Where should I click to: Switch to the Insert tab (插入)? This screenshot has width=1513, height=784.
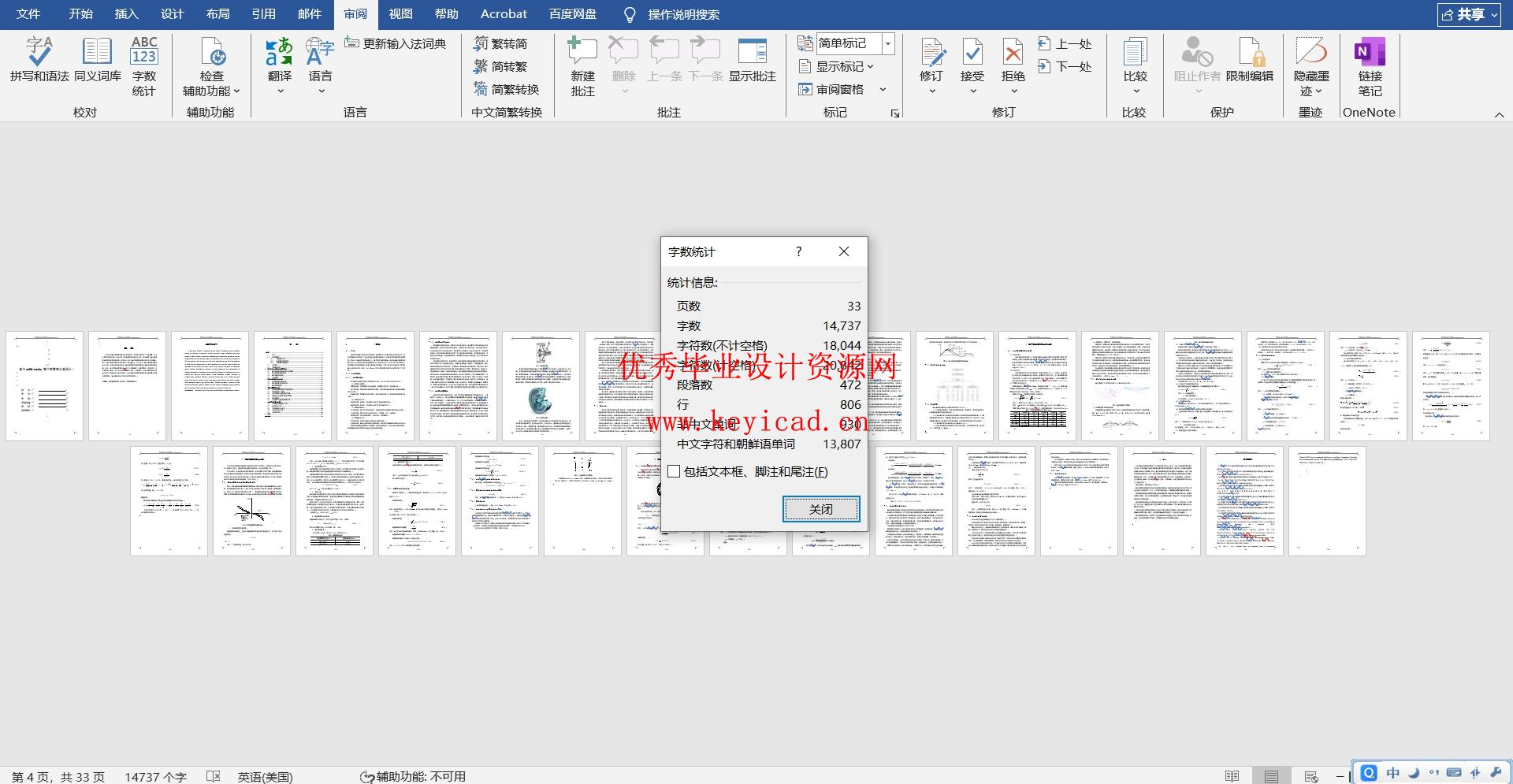(x=126, y=14)
